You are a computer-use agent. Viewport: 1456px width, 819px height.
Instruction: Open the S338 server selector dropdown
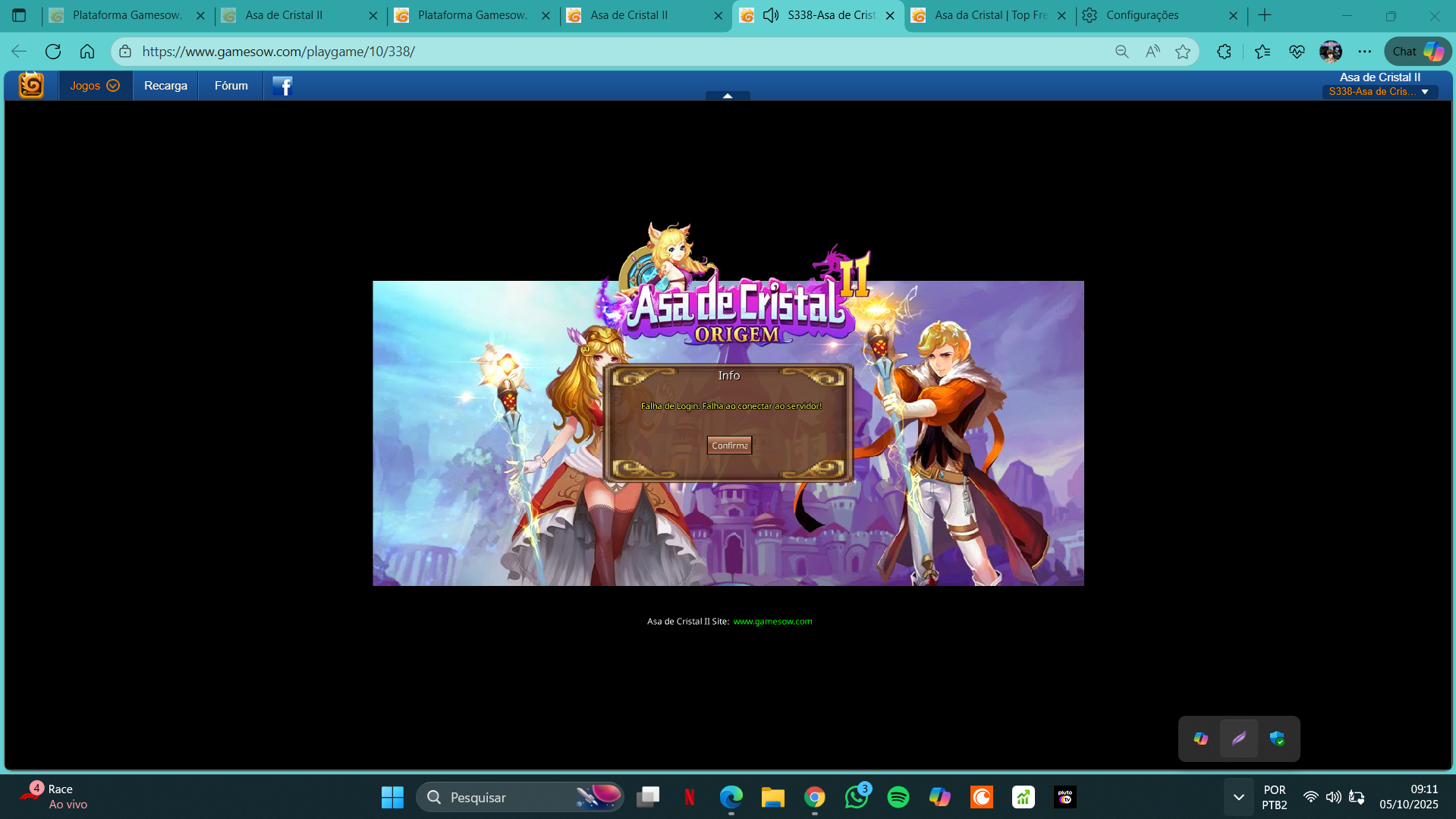[1379, 92]
